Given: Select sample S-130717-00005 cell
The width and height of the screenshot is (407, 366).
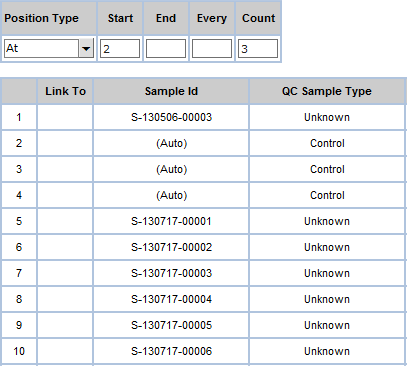Looking at the screenshot, I should point(171,325).
